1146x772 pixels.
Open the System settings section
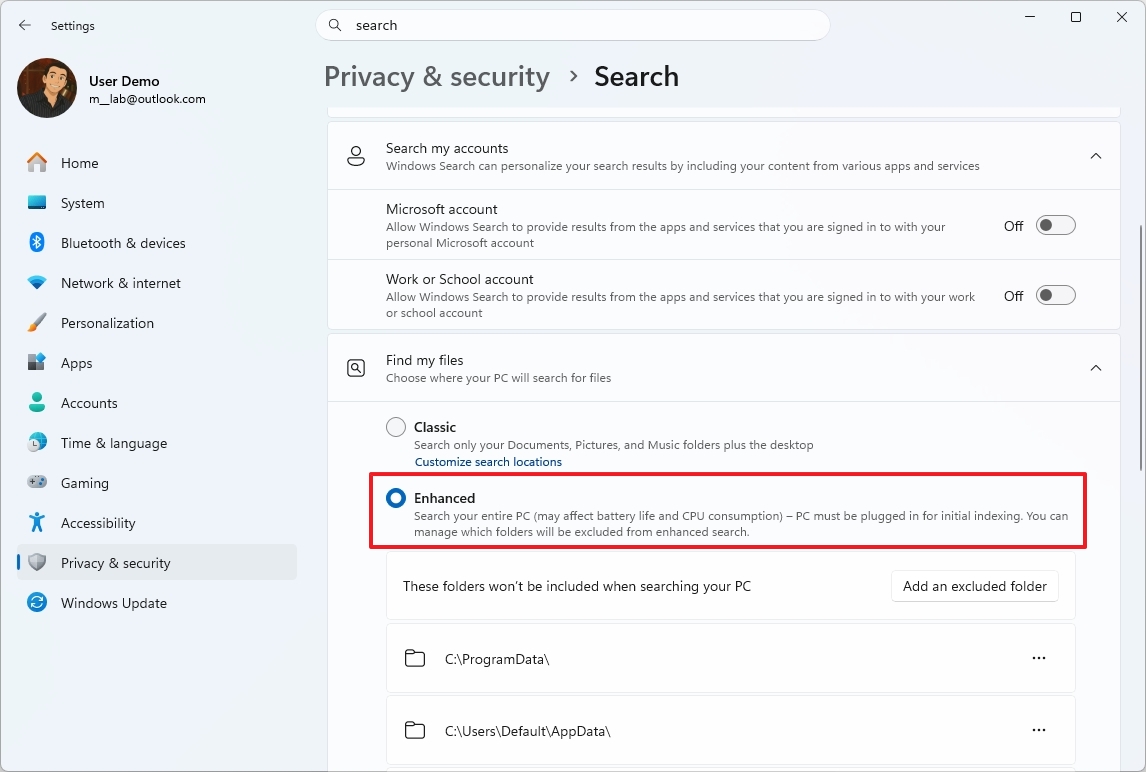82,202
